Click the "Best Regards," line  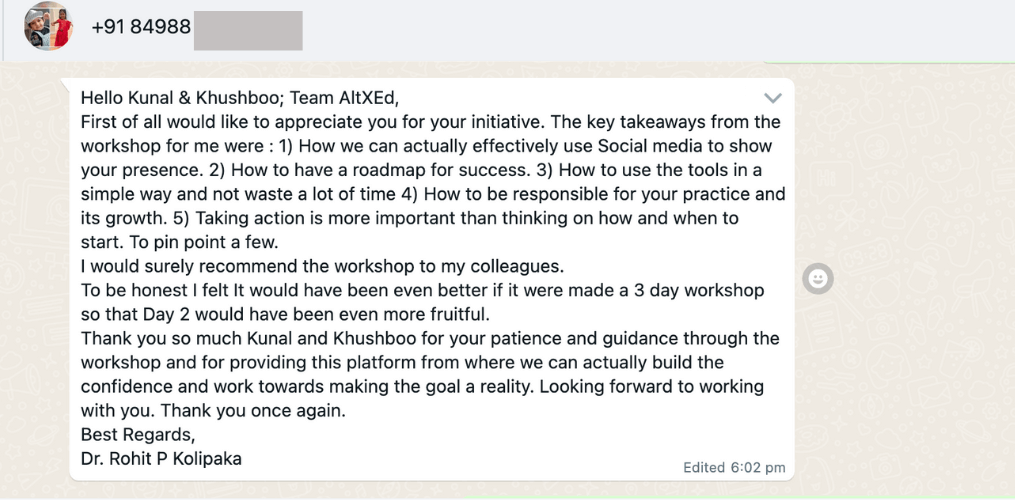pyautogui.click(x=138, y=435)
